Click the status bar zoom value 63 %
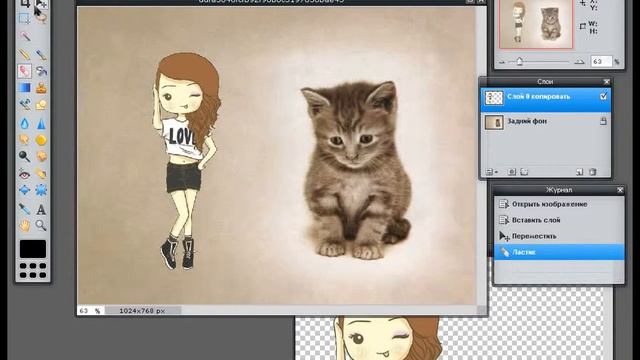Viewport: 640px width, 360px height. pos(90,311)
